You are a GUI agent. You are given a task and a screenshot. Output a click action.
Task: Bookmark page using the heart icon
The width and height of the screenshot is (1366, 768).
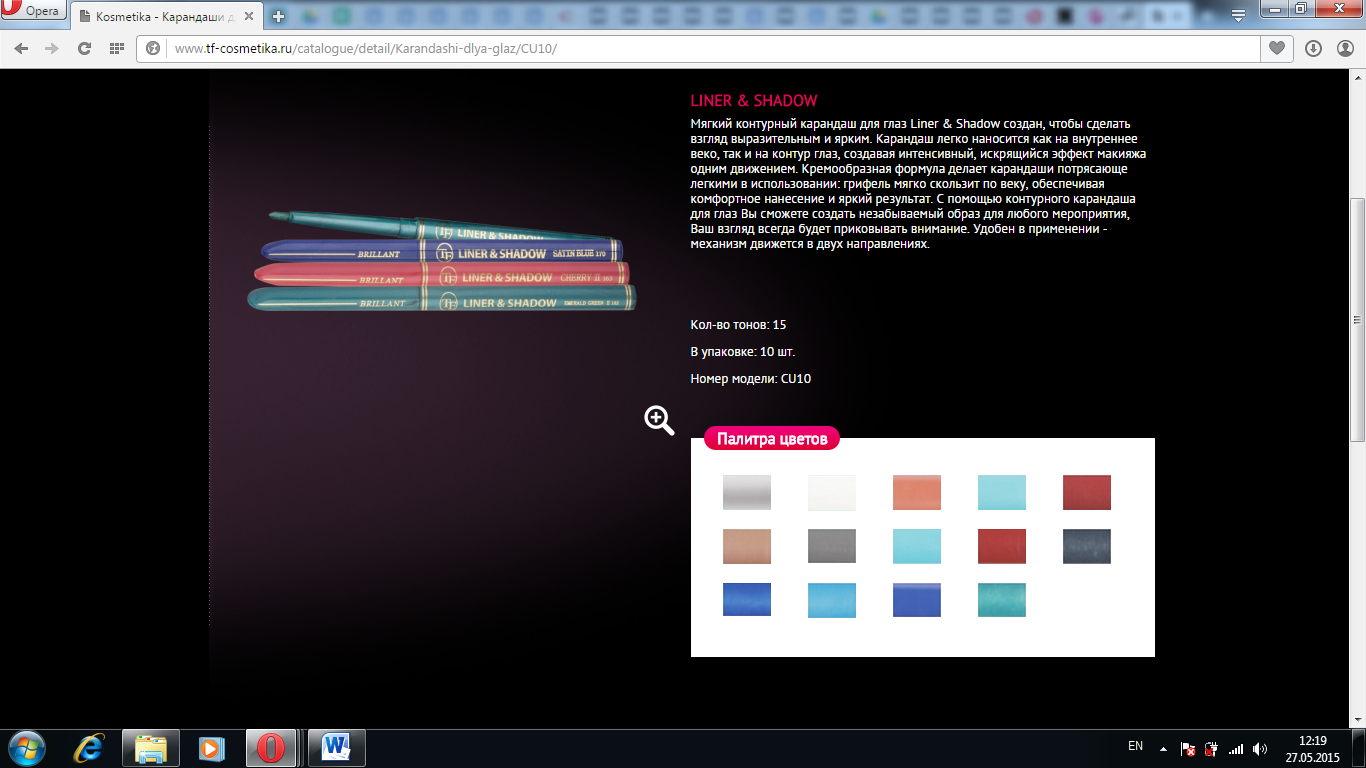pyautogui.click(x=1277, y=48)
